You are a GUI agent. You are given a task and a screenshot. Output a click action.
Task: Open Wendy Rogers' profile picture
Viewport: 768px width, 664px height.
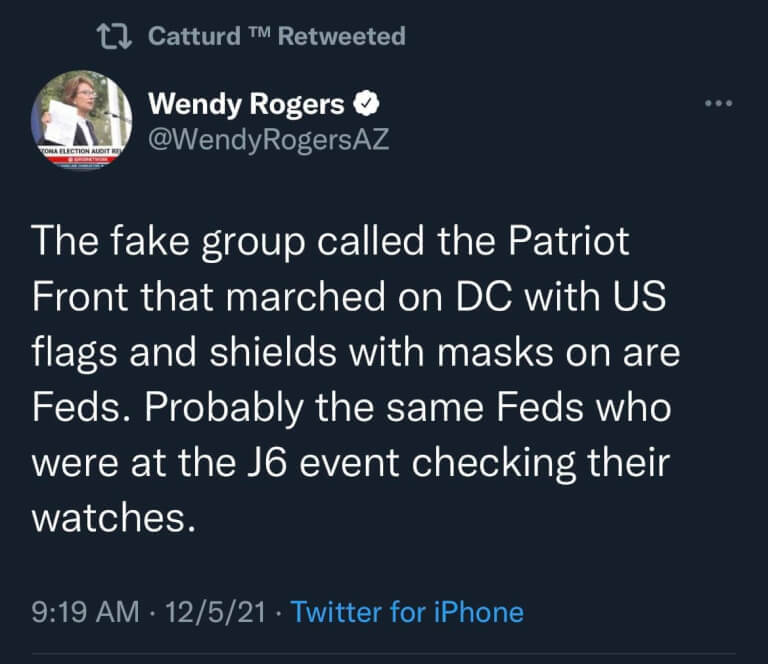tap(81, 119)
